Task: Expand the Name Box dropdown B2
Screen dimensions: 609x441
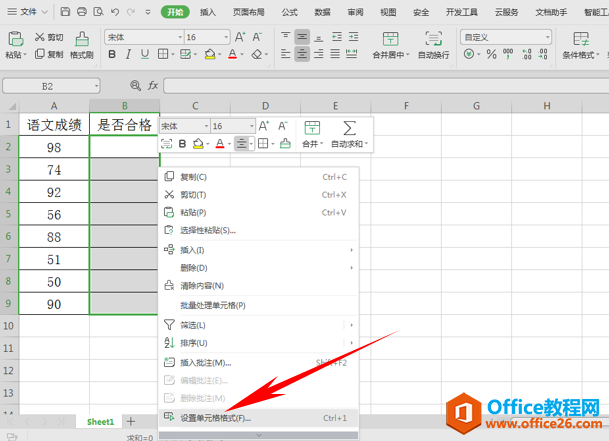Action: (x=96, y=86)
